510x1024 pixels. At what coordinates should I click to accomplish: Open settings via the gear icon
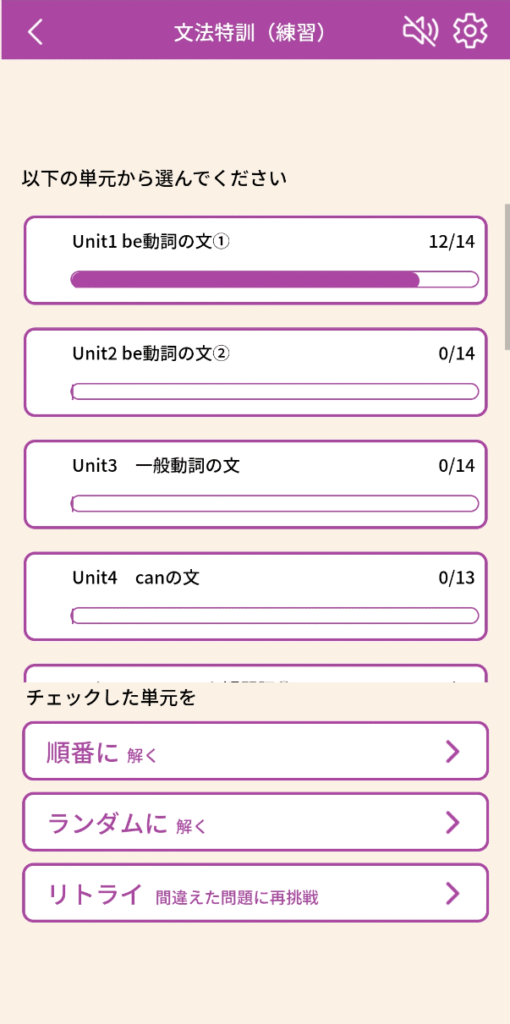pos(470,31)
